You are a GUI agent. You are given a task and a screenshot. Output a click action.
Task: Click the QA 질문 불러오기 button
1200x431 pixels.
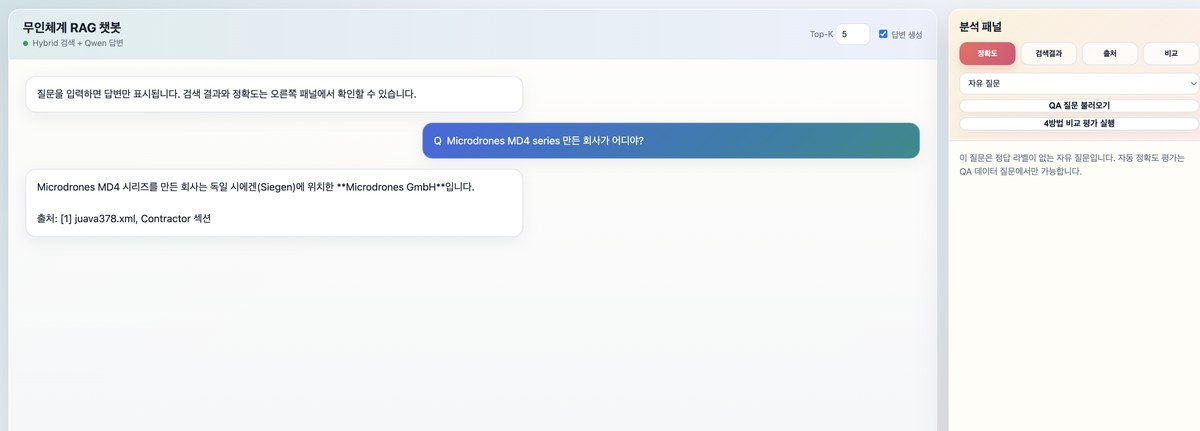tap(1079, 105)
